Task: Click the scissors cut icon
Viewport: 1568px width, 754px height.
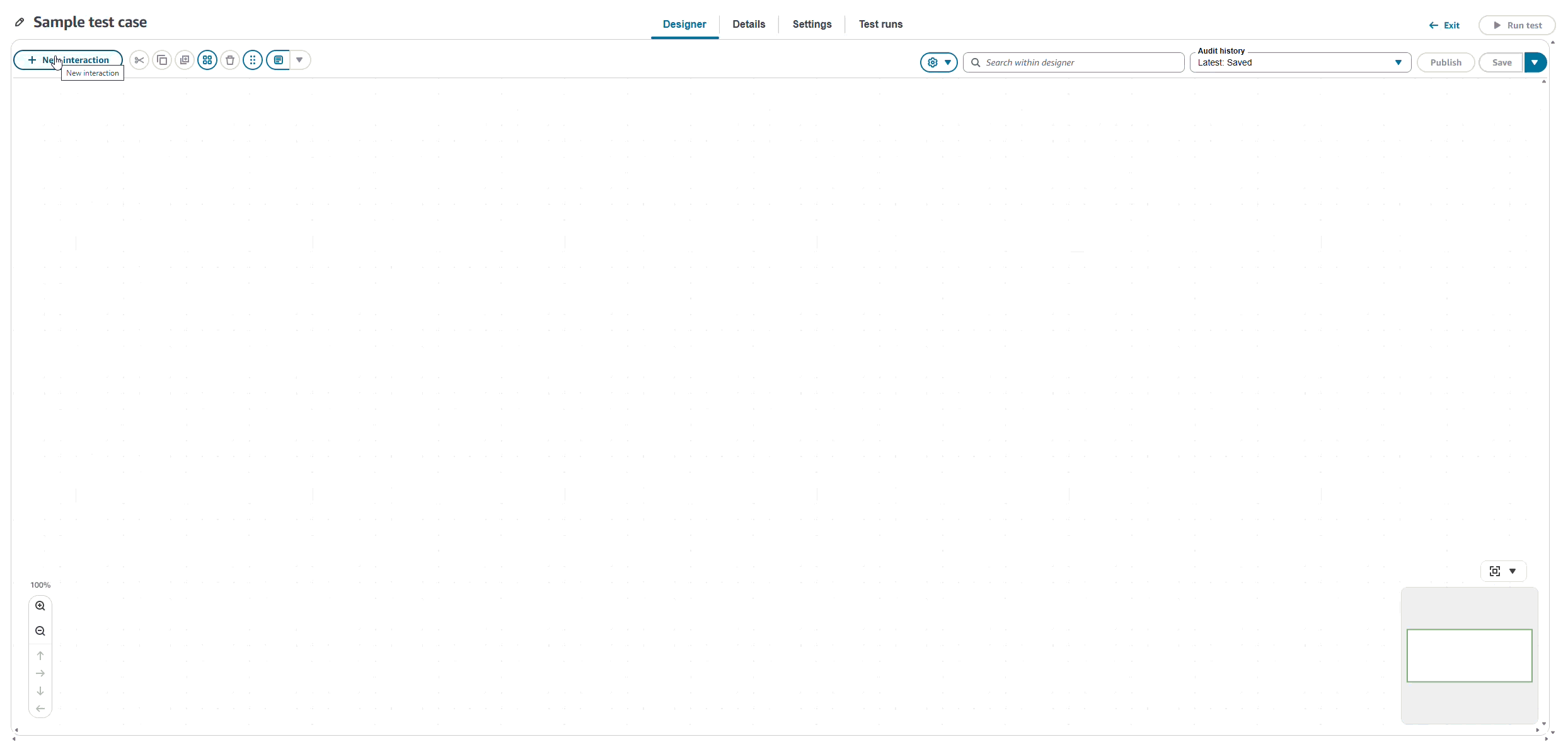Action: tap(139, 61)
